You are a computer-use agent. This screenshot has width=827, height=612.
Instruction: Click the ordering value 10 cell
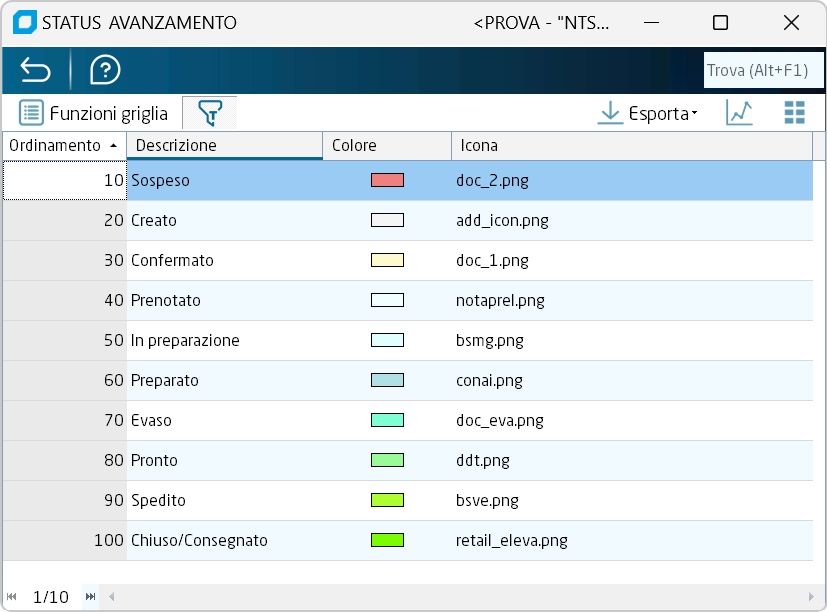pyautogui.click(x=65, y=180)
